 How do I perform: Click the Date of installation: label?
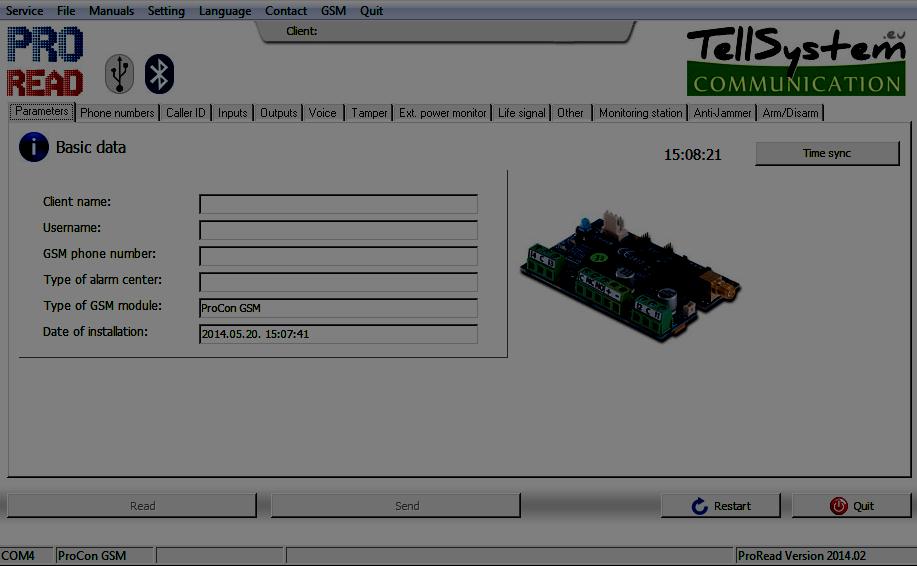(95, 332)
